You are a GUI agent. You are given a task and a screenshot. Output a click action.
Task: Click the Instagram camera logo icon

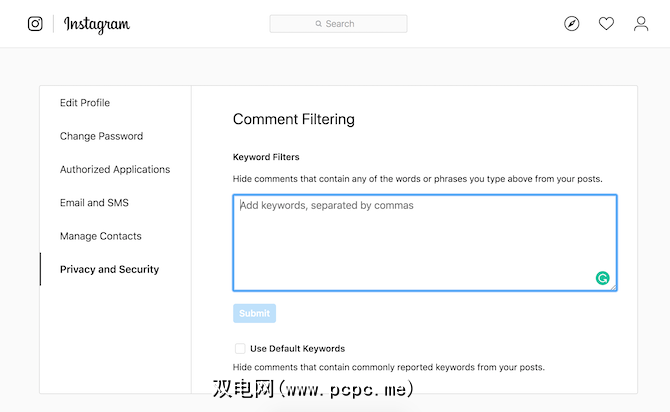(x=35, y=24)
